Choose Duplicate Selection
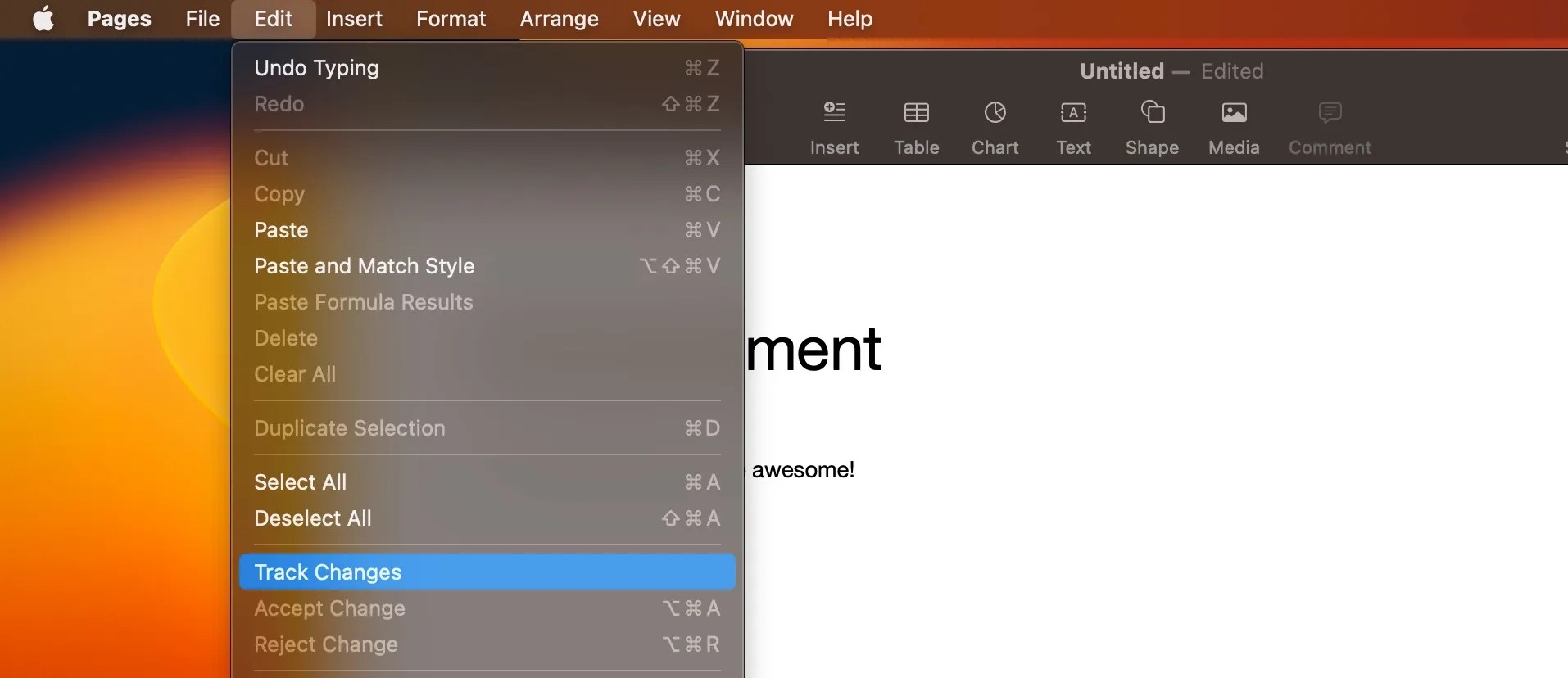This screenshot has height=678, width=1568. pyautogui.click(x=487, y=428)
